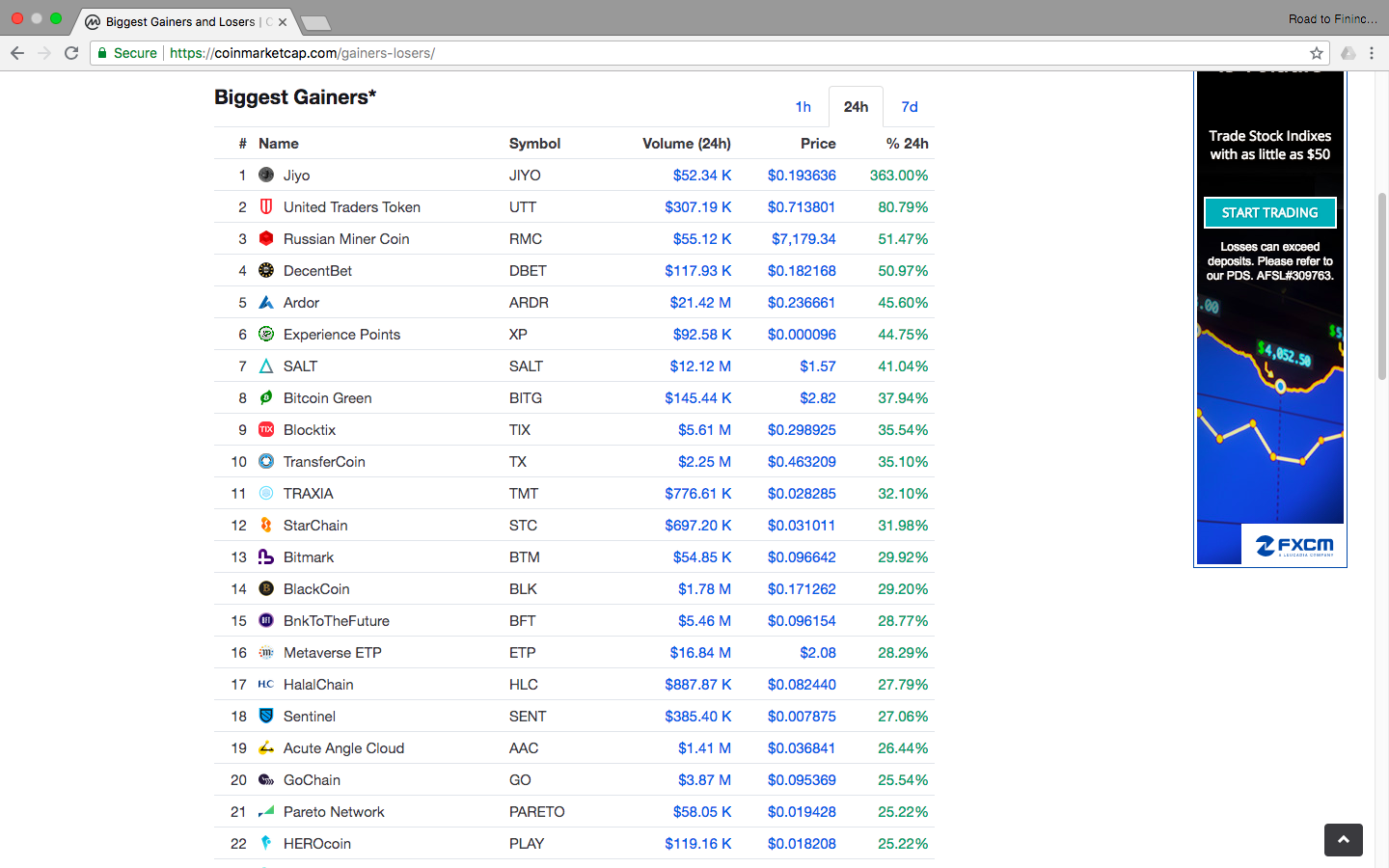1389x868 pixels.
Task: Click the START TRADING ad button
Action: pos(1270,212)
